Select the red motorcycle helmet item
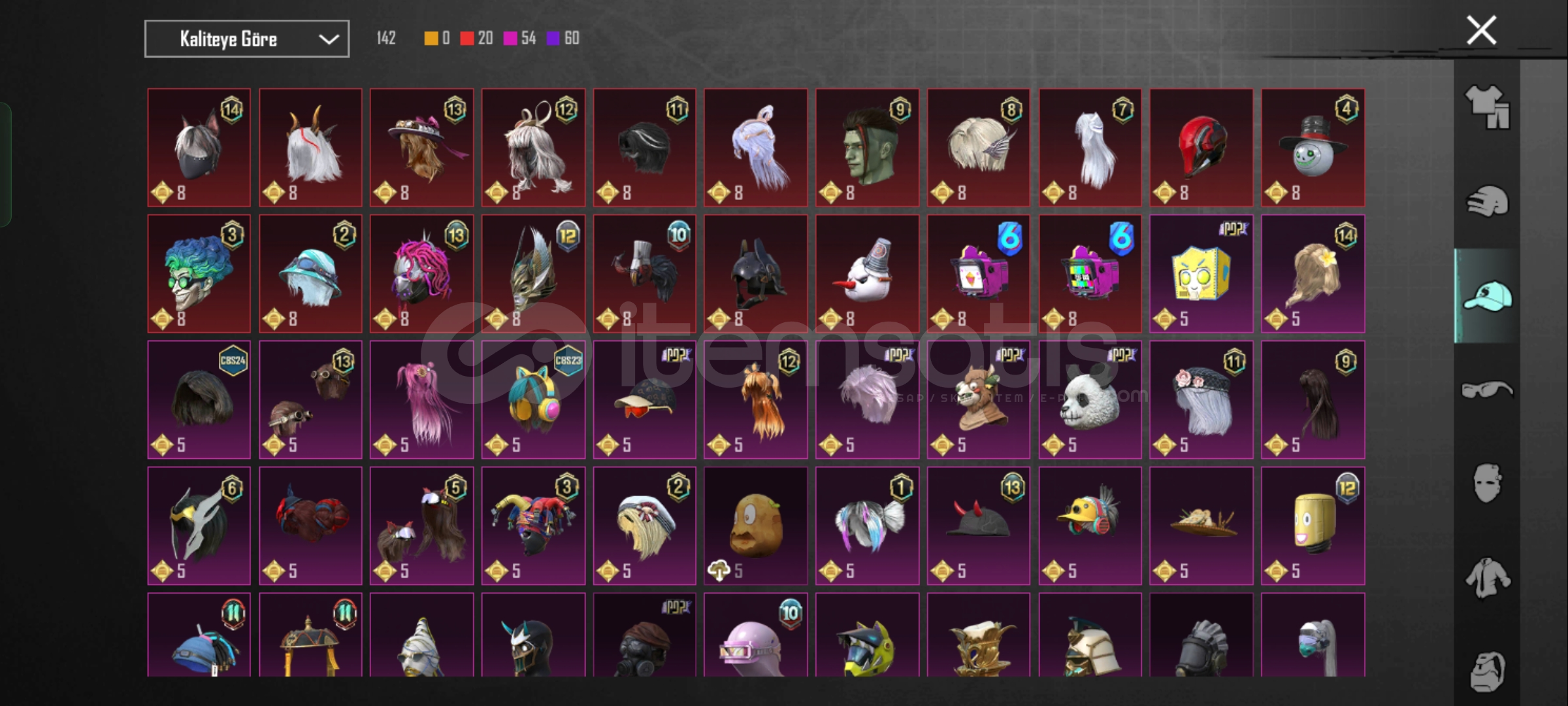This screenshot has width=1568, height=706. 1201,148
